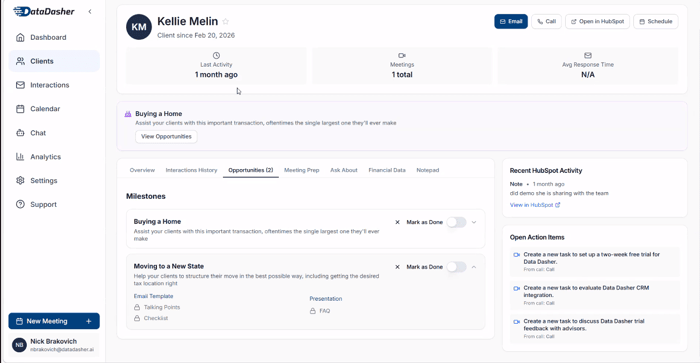Click the Interactions envelope icon

point(20,85)
